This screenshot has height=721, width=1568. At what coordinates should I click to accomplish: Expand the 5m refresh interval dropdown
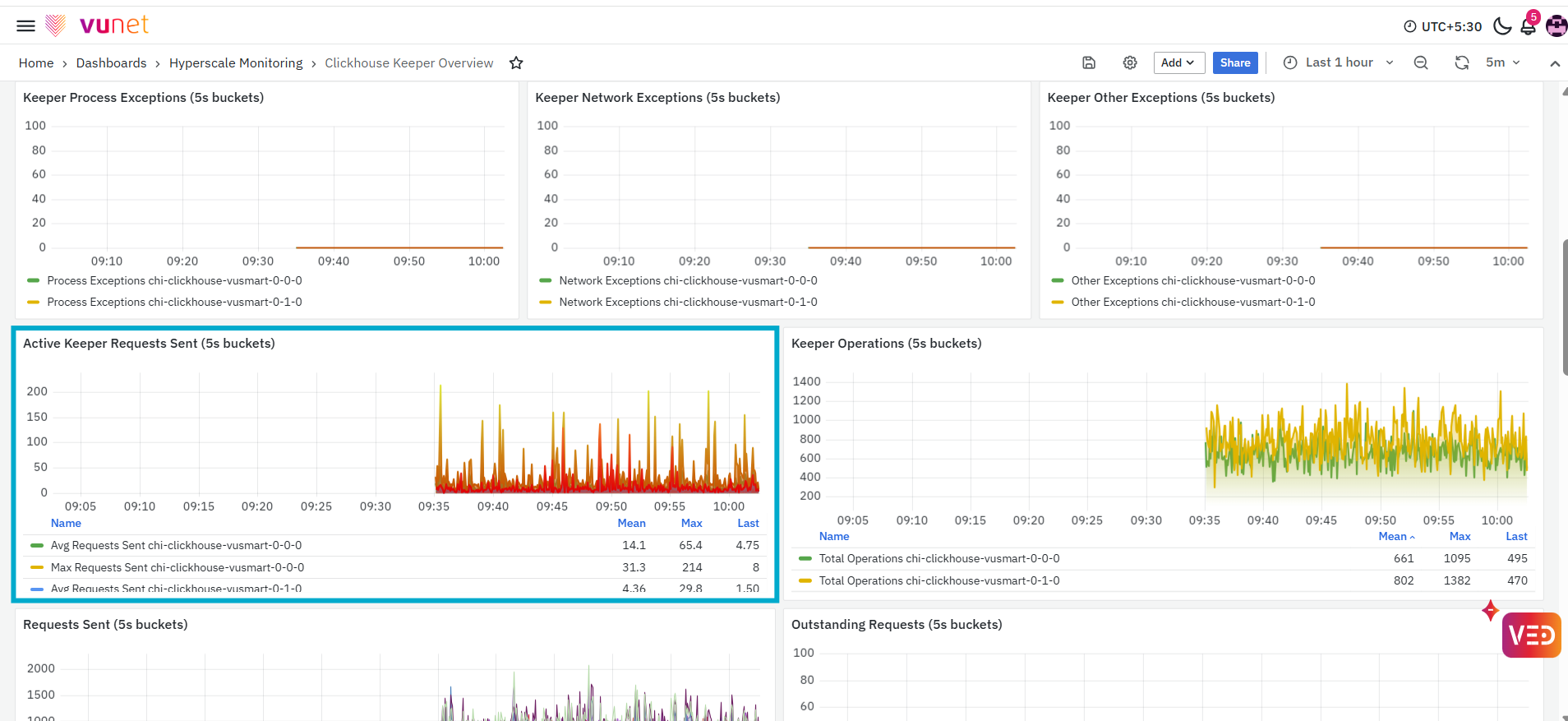pyautogui.click(x=1503, y=62)
